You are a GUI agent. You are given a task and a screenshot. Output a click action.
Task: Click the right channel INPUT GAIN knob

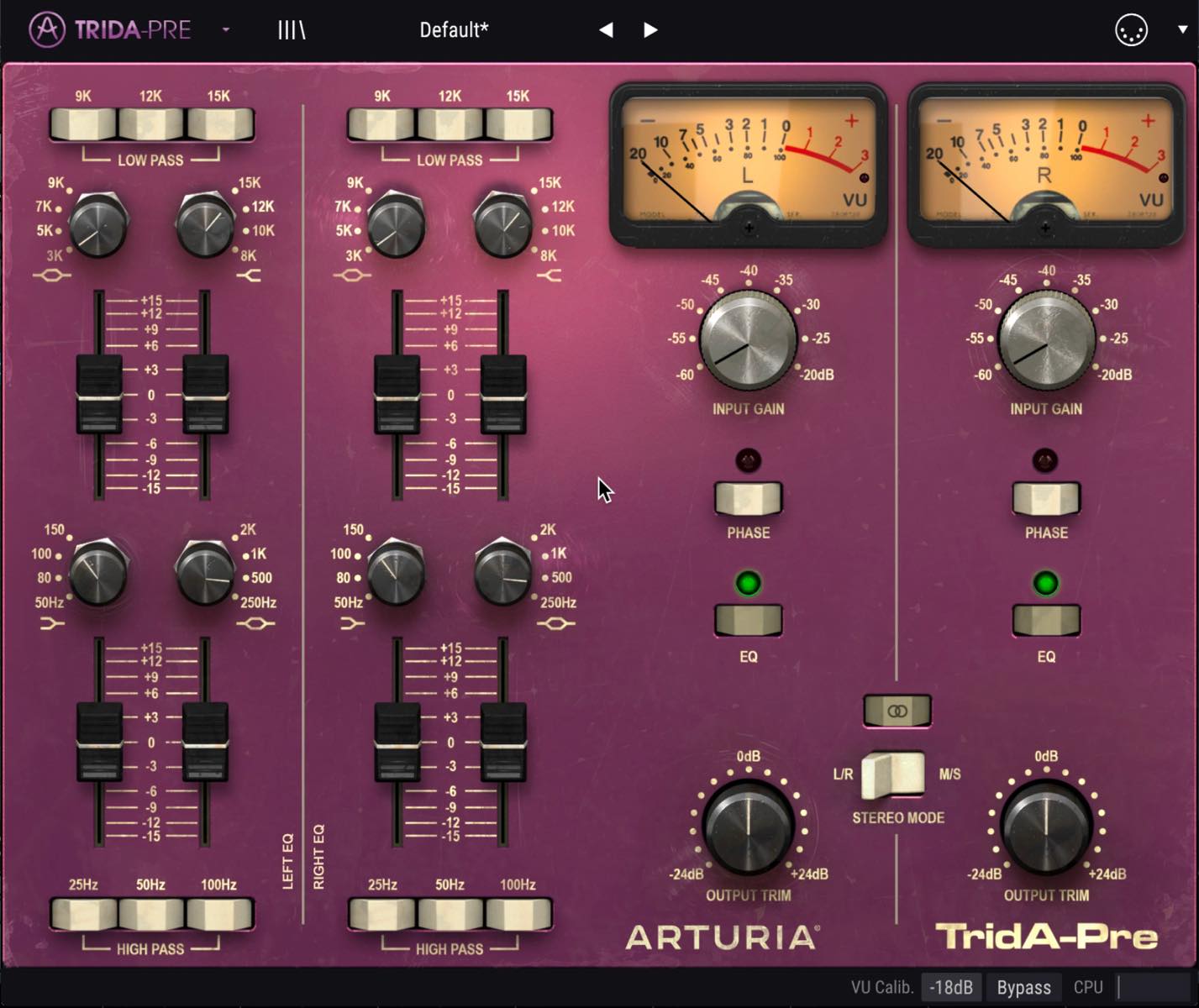coord(1046,340)
